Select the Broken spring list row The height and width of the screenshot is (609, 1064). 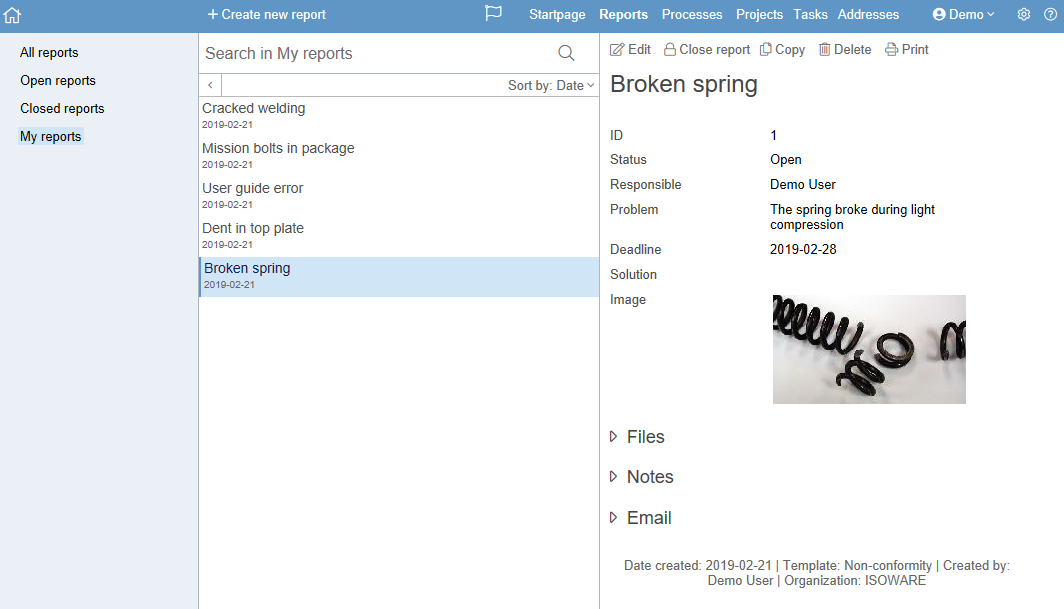399,277
